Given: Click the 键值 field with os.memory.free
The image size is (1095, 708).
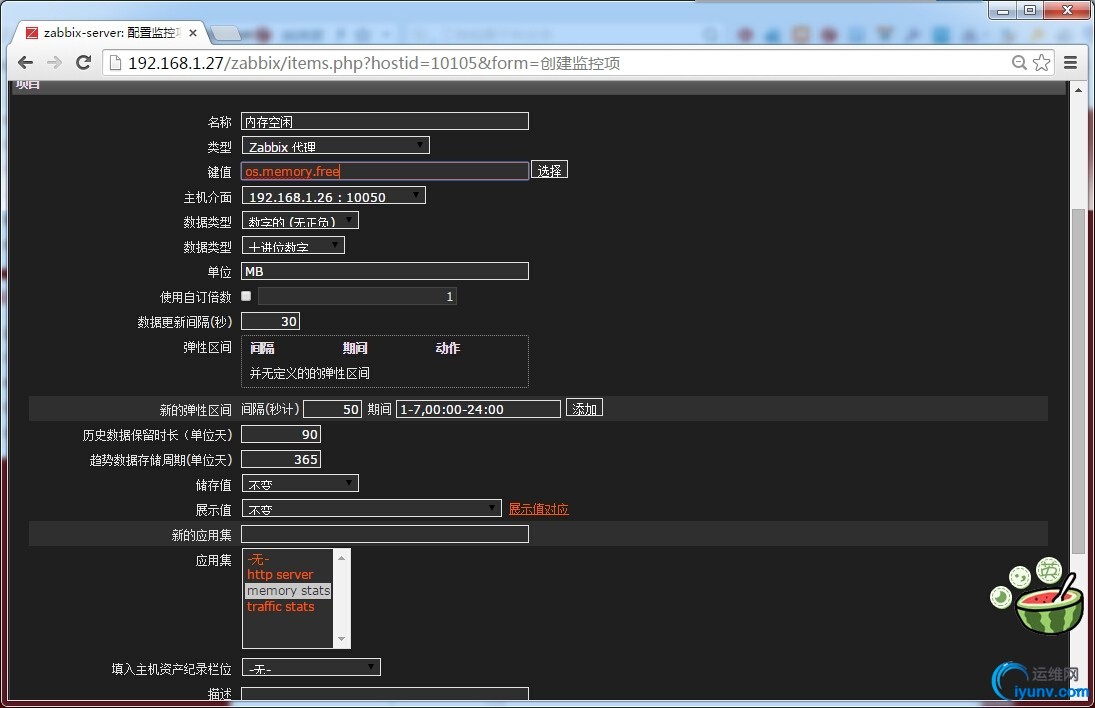Looking at the screenshot, I should pos(385,171).
